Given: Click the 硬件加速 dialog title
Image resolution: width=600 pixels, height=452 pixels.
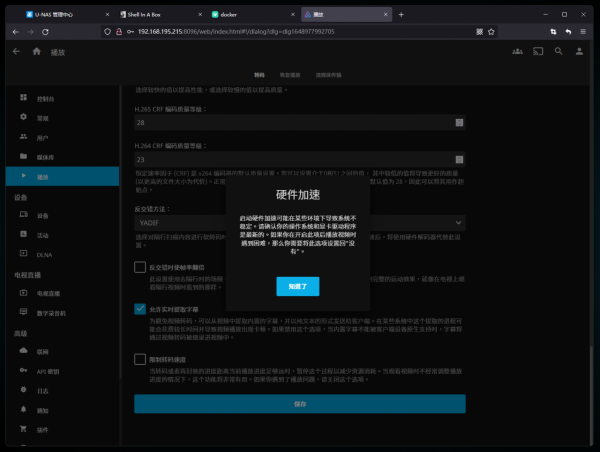Looking at the screenshot, I should 298,195.
